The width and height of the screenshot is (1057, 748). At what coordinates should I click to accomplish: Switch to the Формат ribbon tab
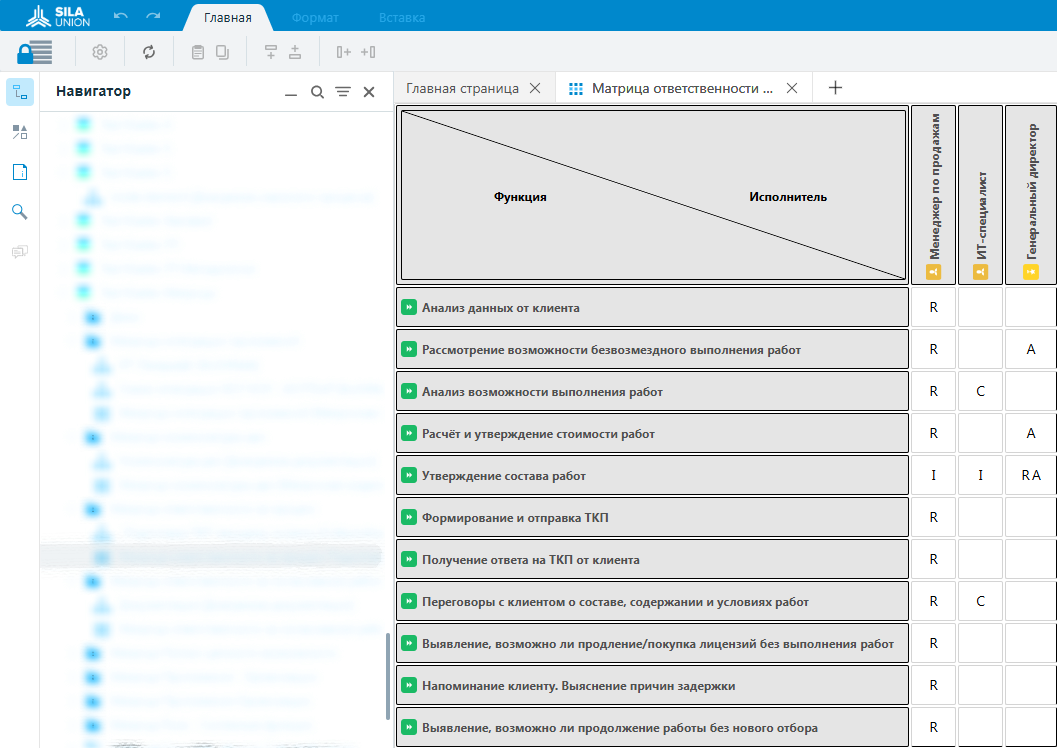pos(315,18)
